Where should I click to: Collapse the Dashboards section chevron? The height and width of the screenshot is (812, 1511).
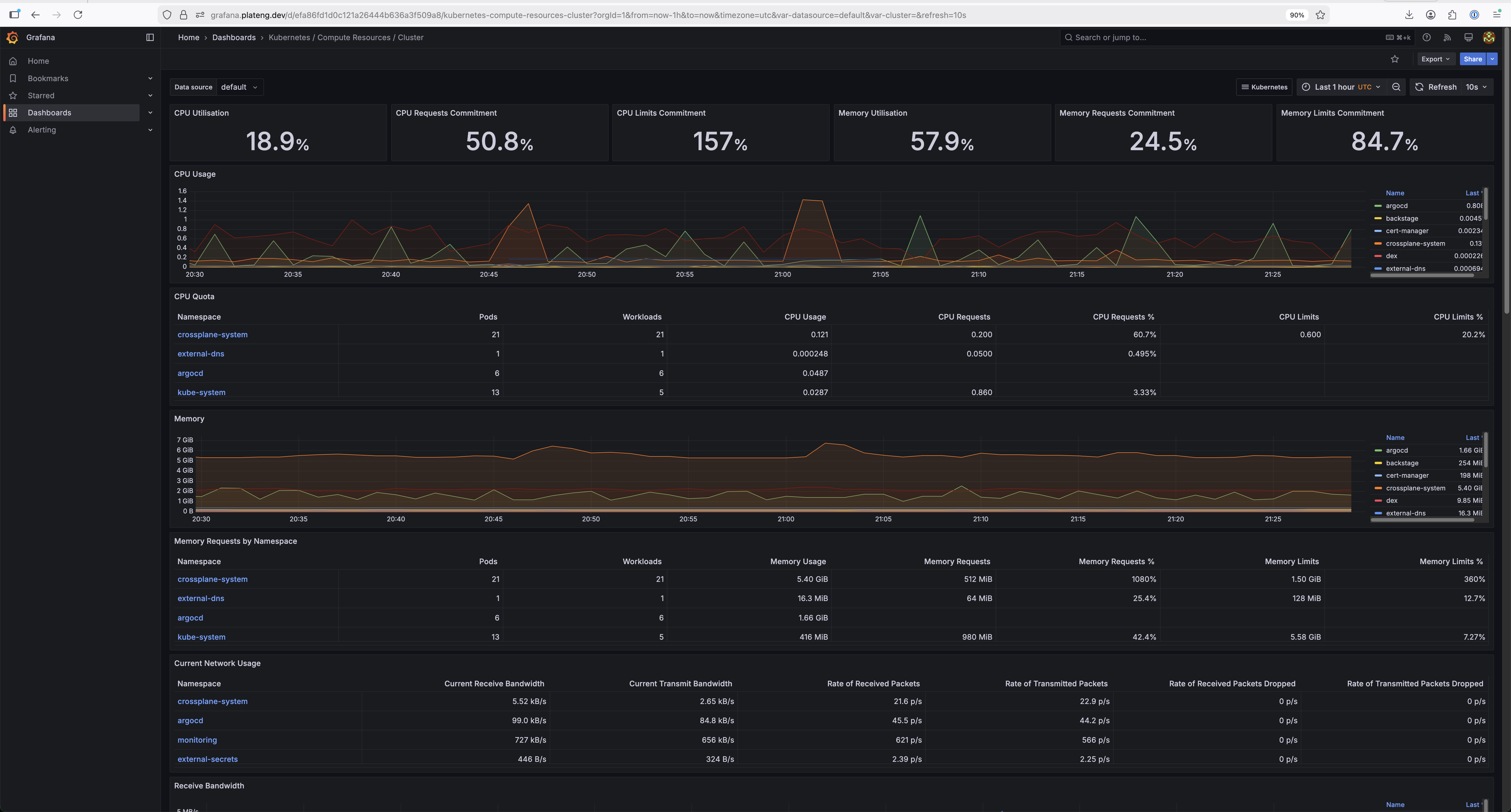[x=150, y=112]
